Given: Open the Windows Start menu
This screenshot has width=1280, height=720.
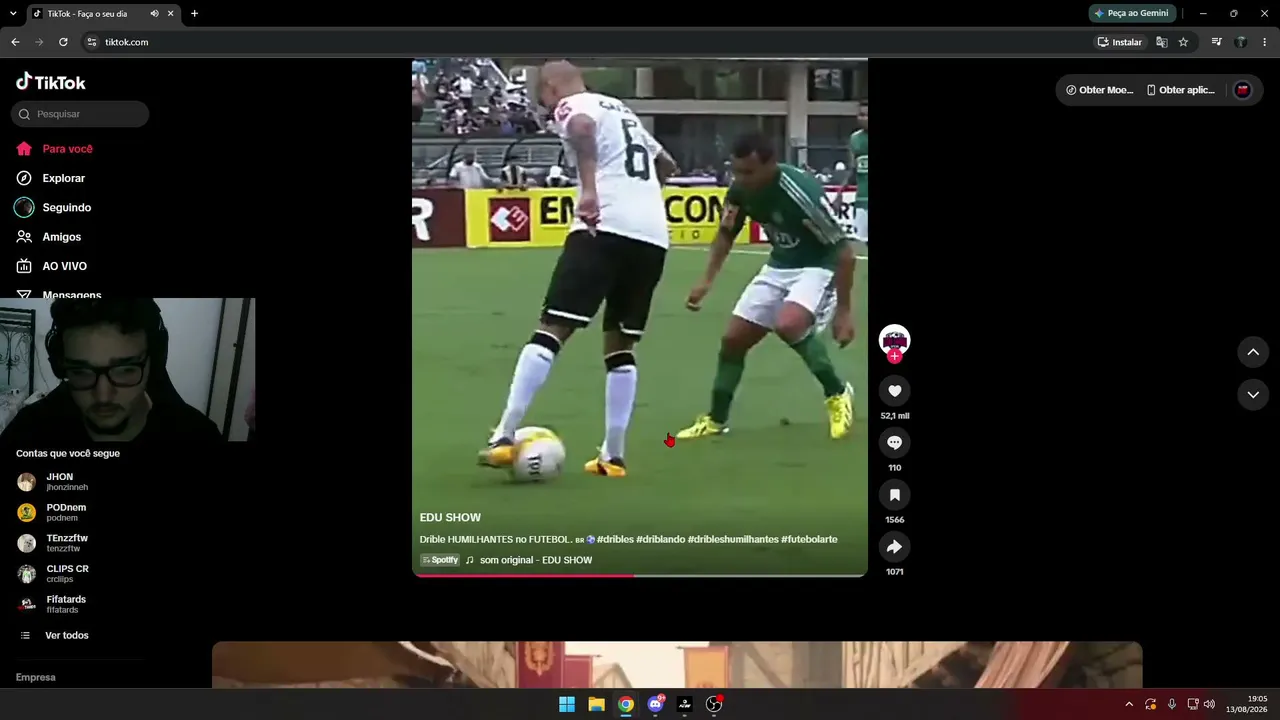Looking at the screenshot, I should pyautogui.click(x=567, y=704).
